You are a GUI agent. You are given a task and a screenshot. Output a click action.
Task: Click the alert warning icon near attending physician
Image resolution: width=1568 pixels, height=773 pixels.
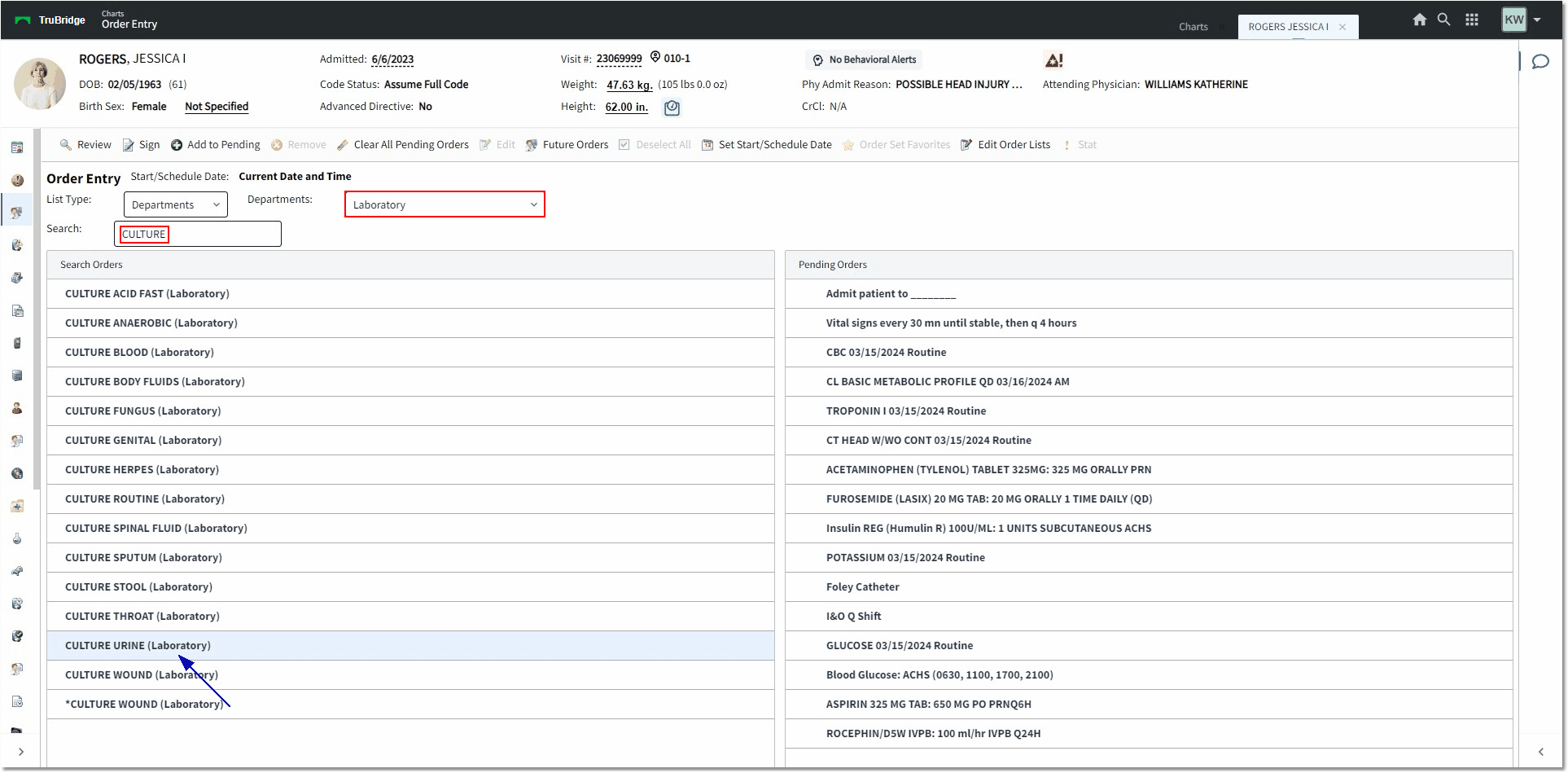click(x=1053, y=60)
